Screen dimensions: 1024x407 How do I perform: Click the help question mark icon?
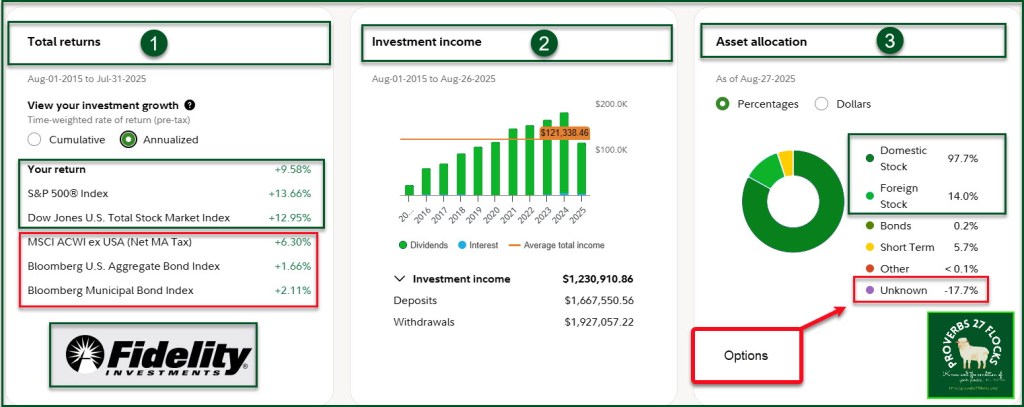click(190, 105)
